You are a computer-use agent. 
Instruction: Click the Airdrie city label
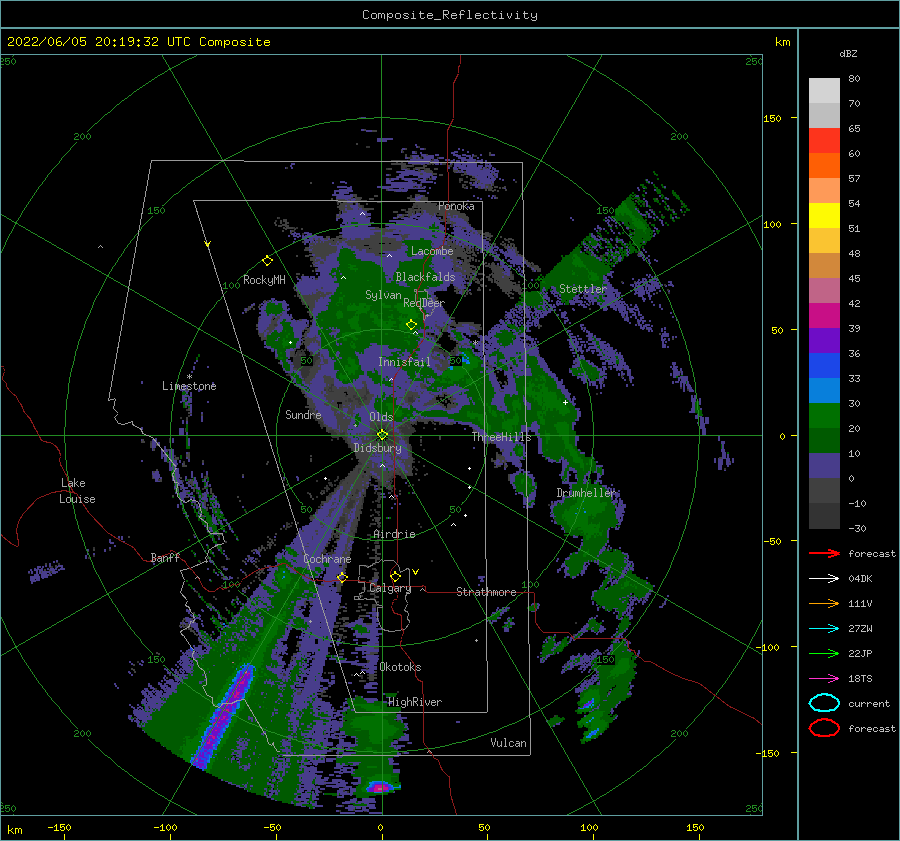point(394,534)
